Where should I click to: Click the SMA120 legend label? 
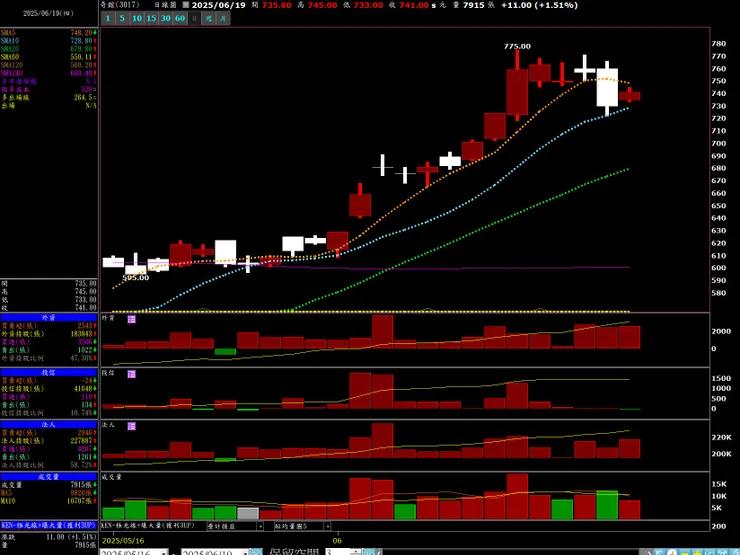point(11,65)
